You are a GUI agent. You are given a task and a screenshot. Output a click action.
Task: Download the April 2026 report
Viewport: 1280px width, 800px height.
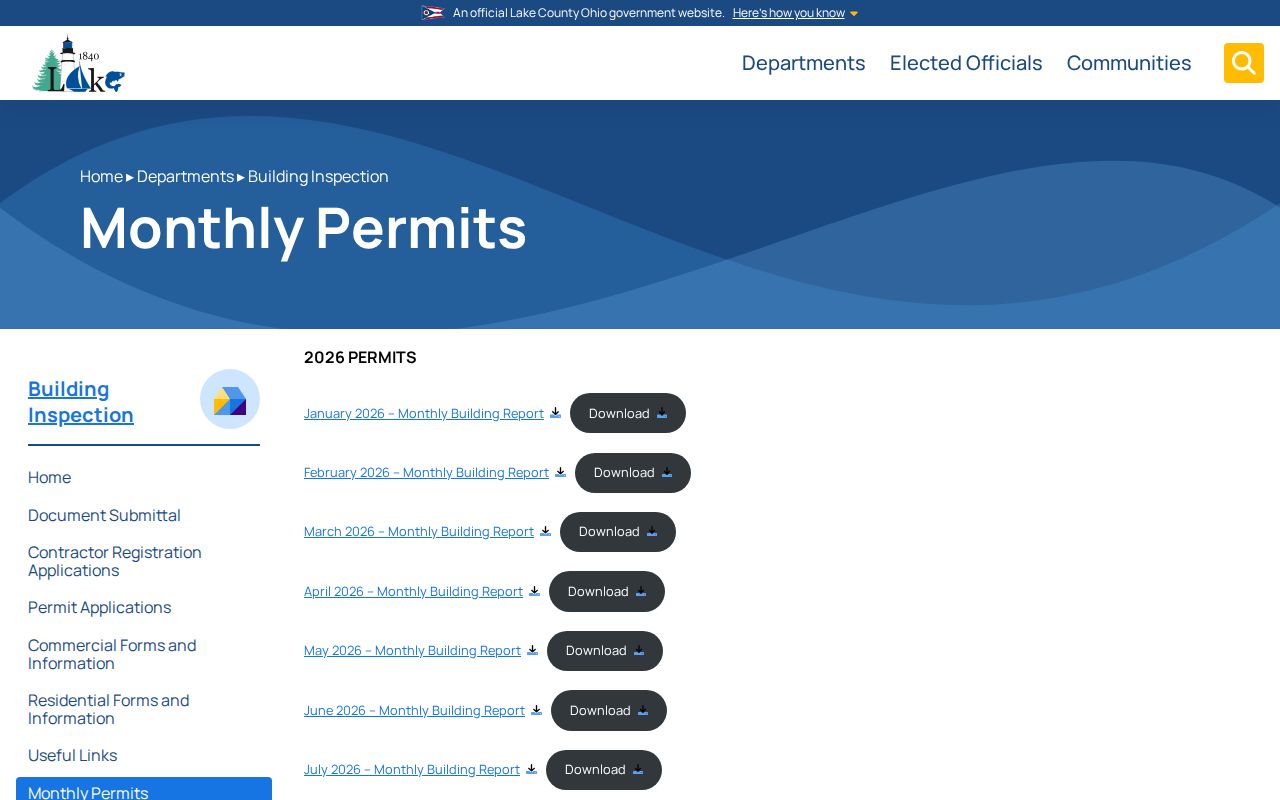(607, 591)
